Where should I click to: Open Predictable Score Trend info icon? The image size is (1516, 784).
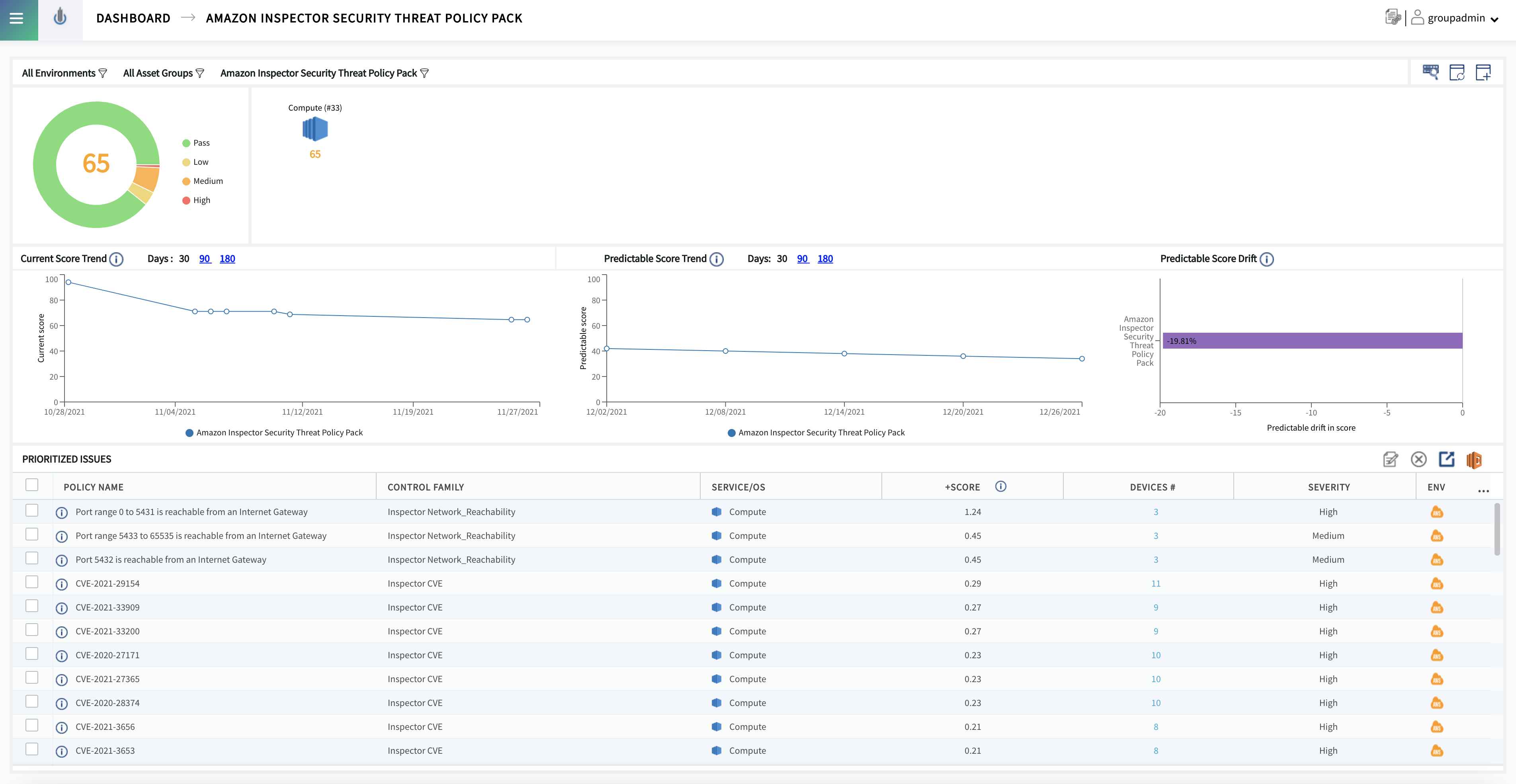click(x=716, y=259)
